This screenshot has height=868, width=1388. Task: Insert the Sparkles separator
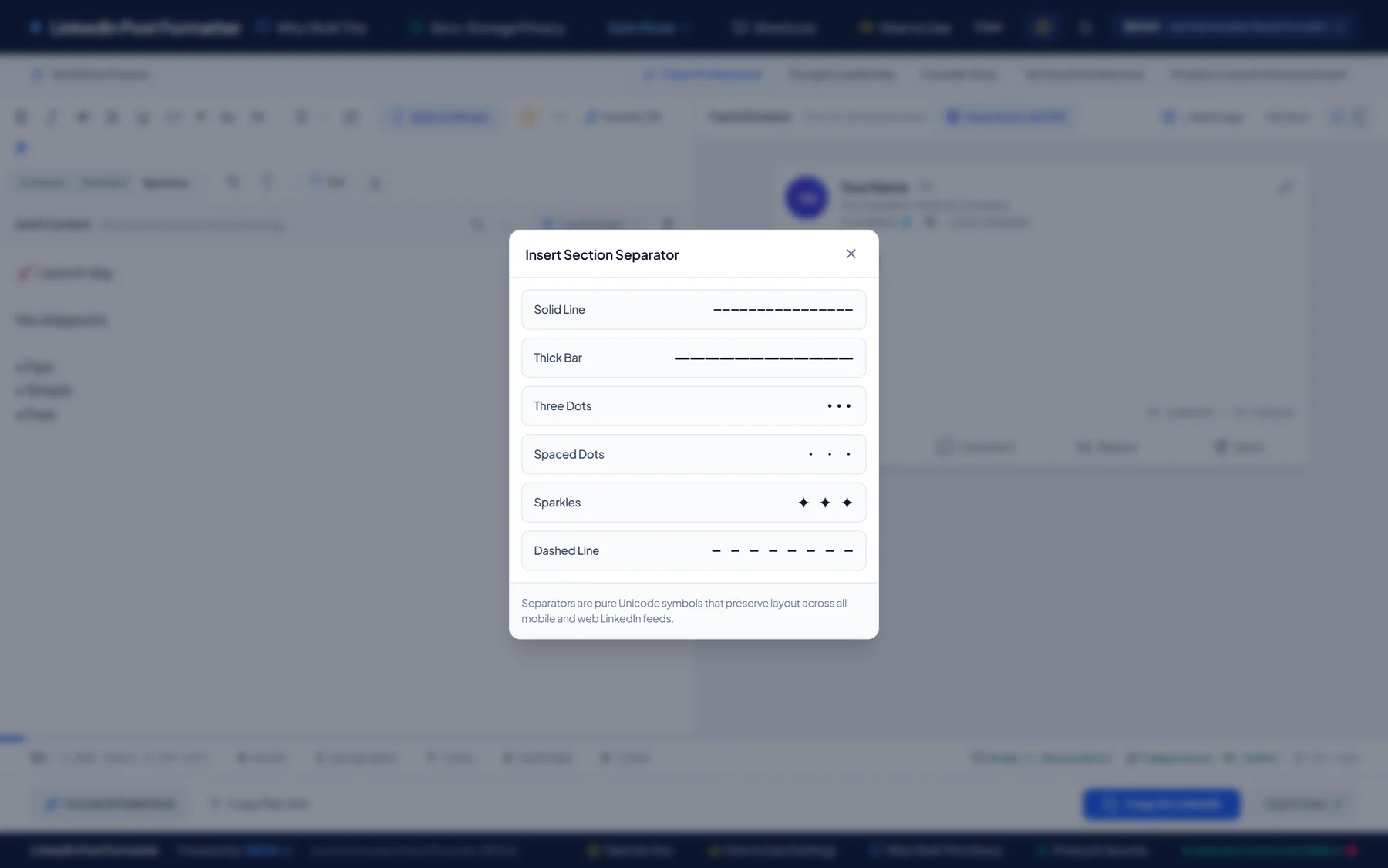(693, 503)
